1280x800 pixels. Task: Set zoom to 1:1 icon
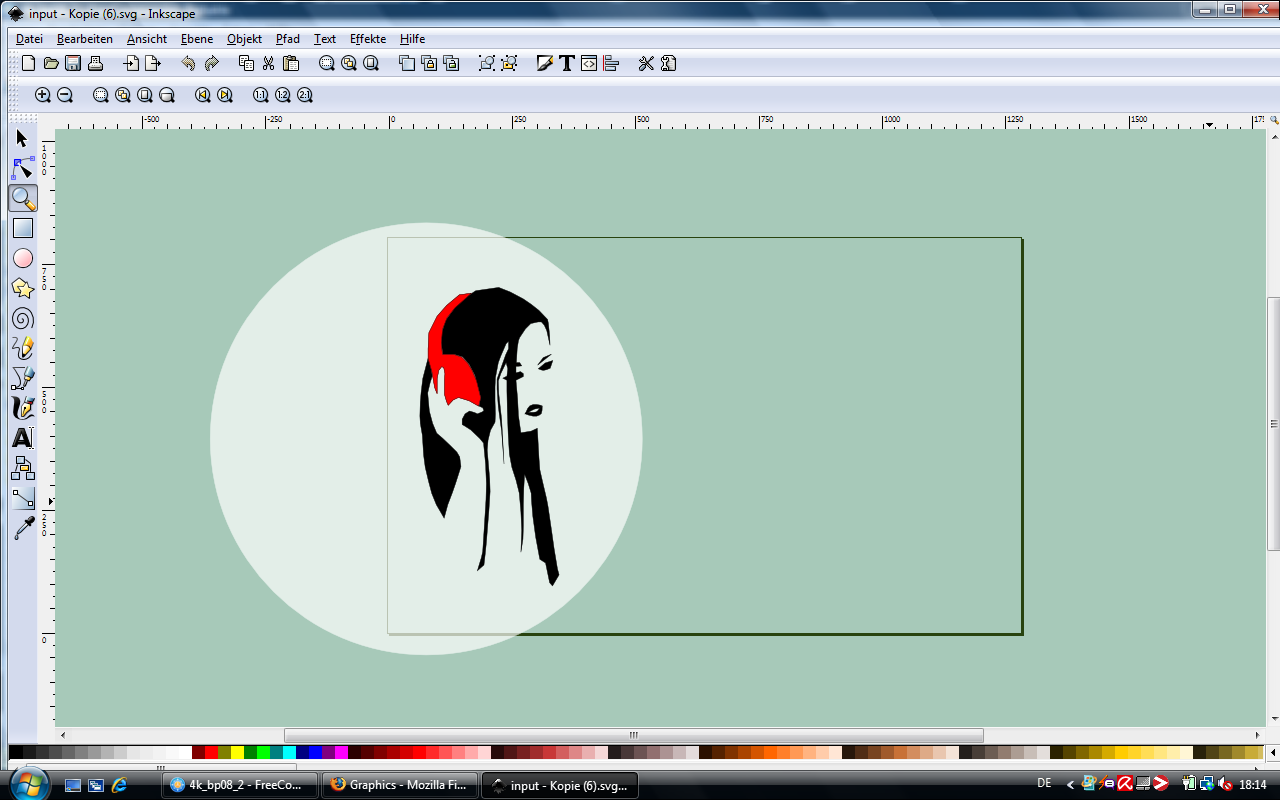click(260, 95)
